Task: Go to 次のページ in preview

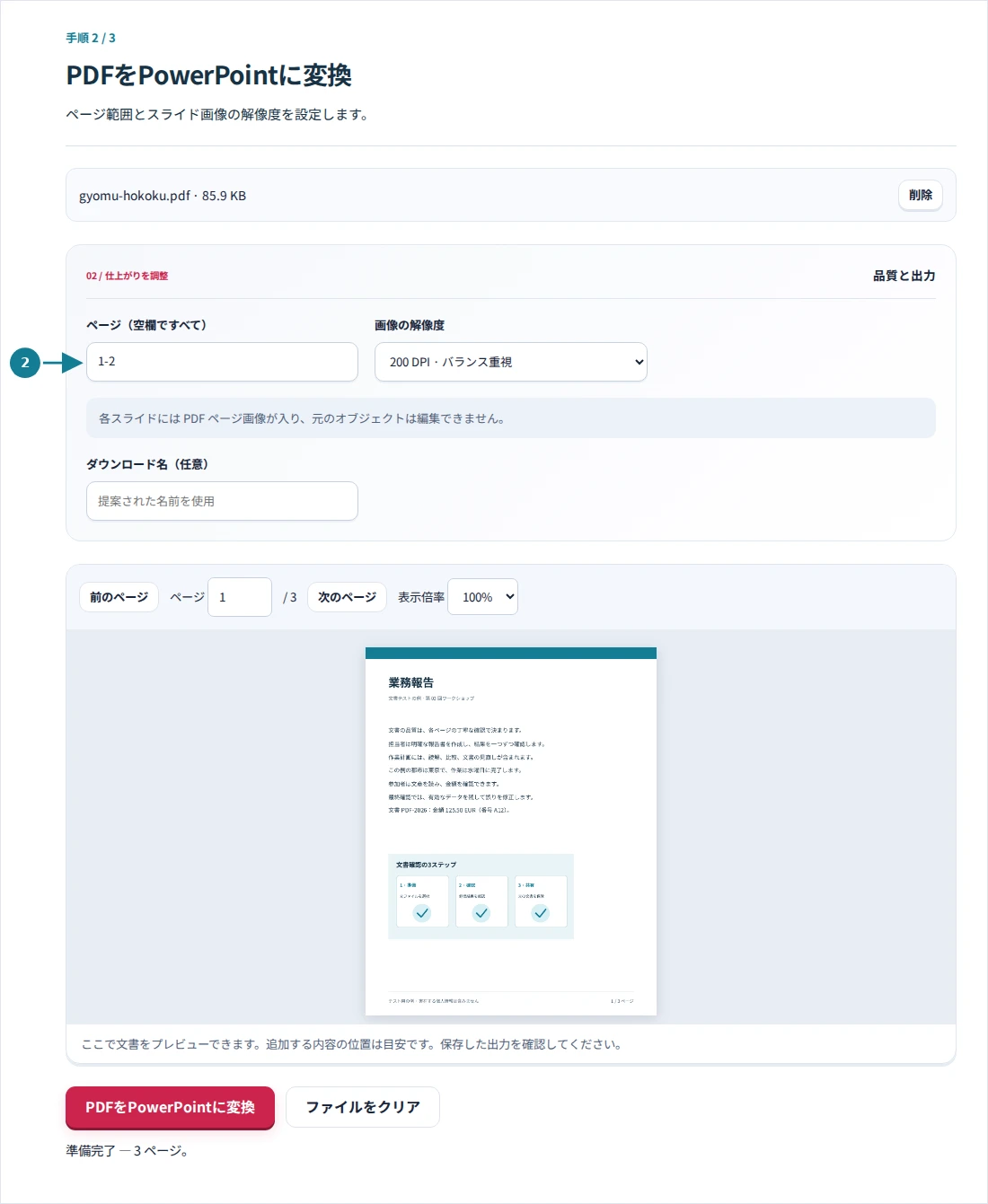Action: pyautogui.click(x=347, y=597)
